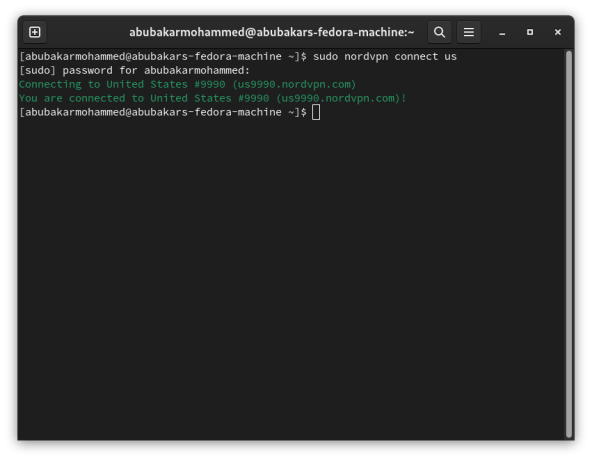Viewport: 592px width, 460px height.
Task: Open the hamburger main menu
Action: point(469,32)
